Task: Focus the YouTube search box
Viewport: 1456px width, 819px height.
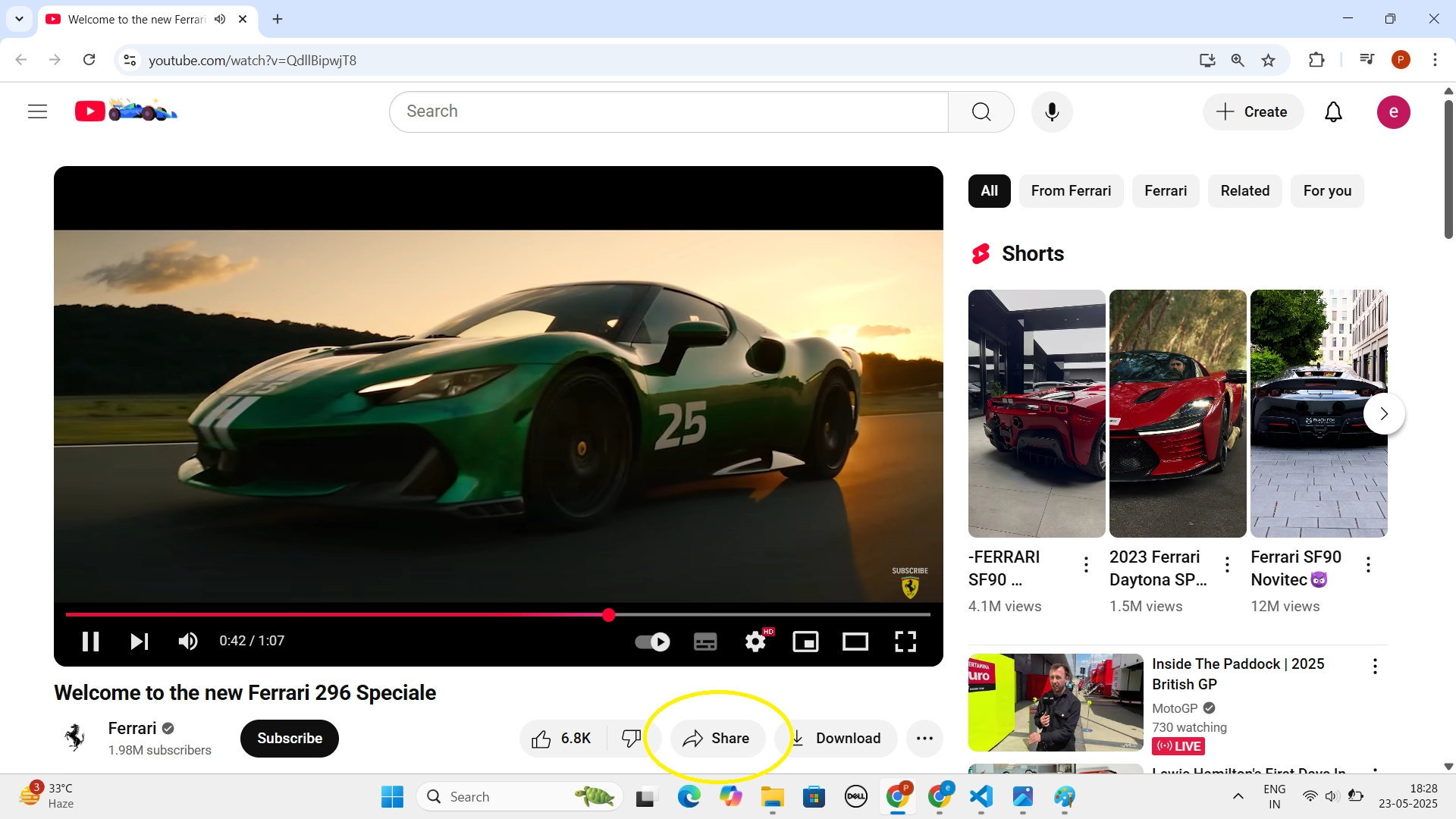Action: [x=668, y=111]
